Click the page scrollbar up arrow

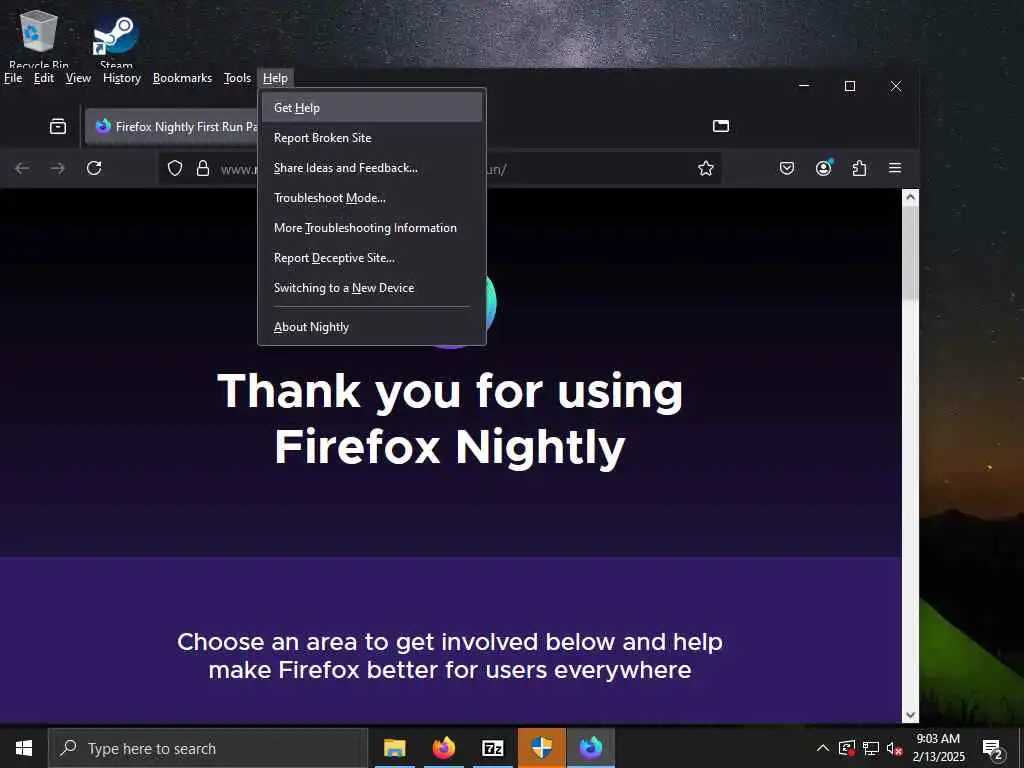(x=910, y=197)
